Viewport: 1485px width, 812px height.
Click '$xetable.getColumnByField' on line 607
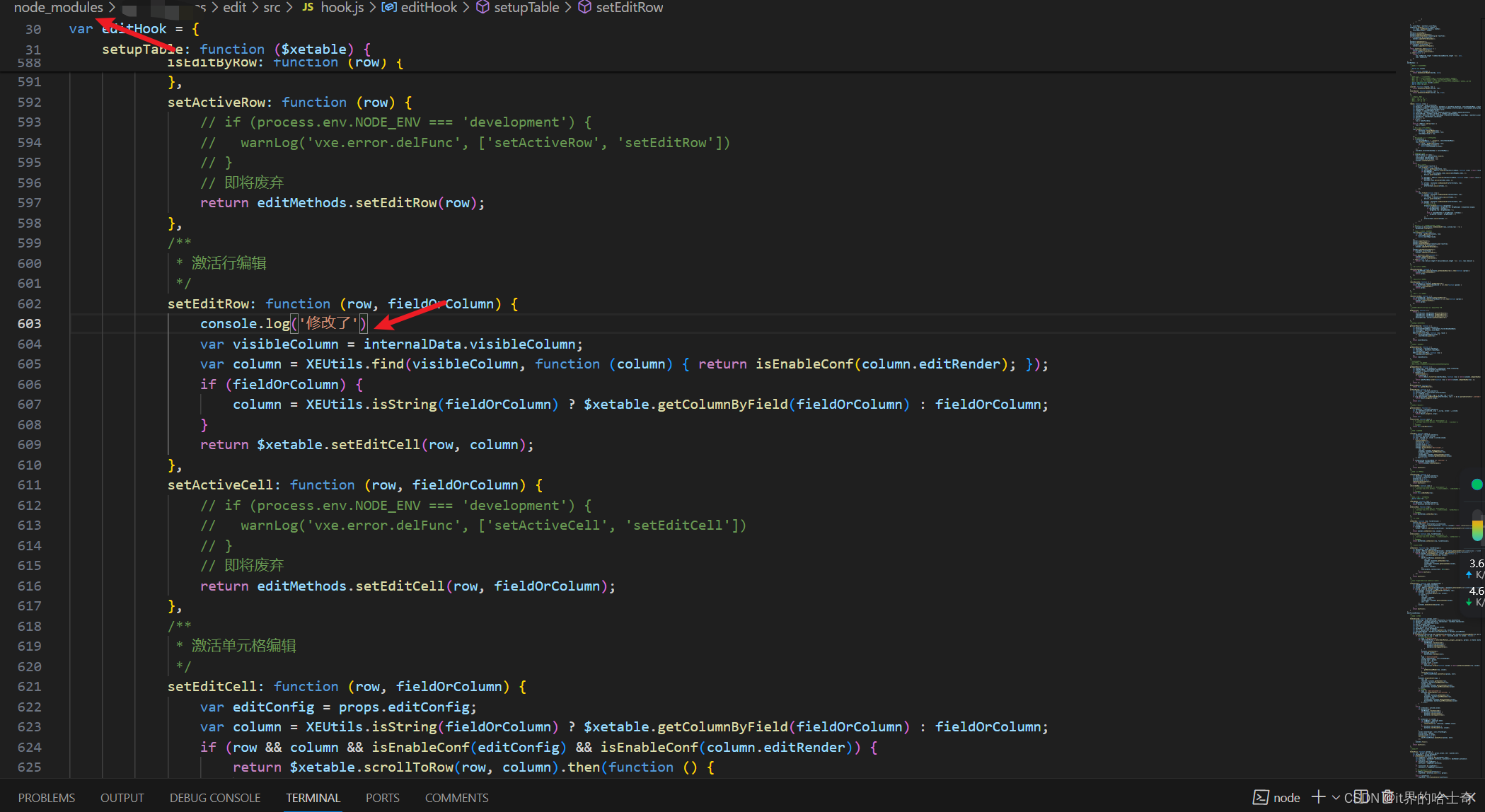[686, 404]
